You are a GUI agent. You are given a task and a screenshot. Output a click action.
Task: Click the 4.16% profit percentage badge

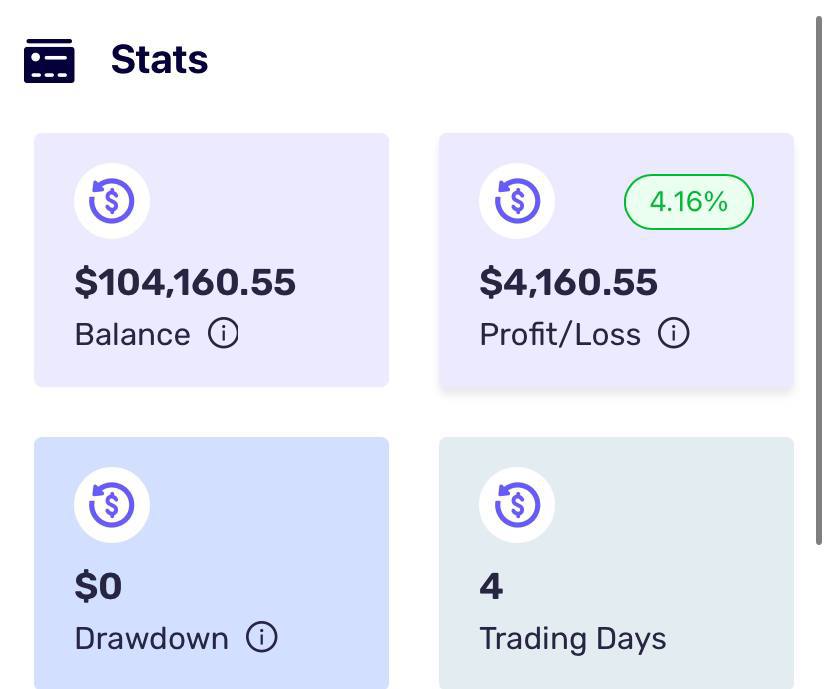coord(688,202)
